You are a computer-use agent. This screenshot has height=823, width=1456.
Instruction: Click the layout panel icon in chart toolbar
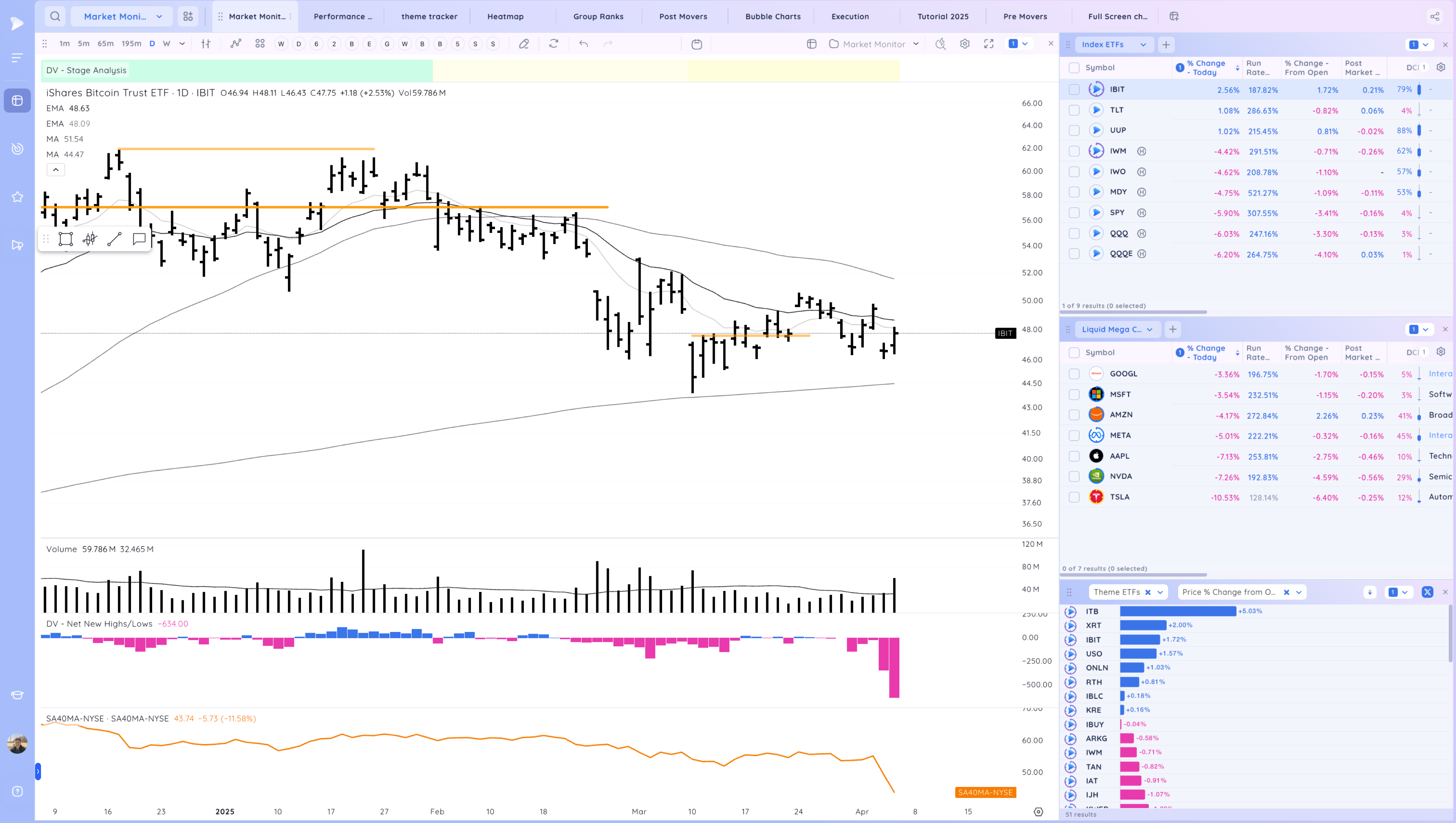tap(811, 44)
